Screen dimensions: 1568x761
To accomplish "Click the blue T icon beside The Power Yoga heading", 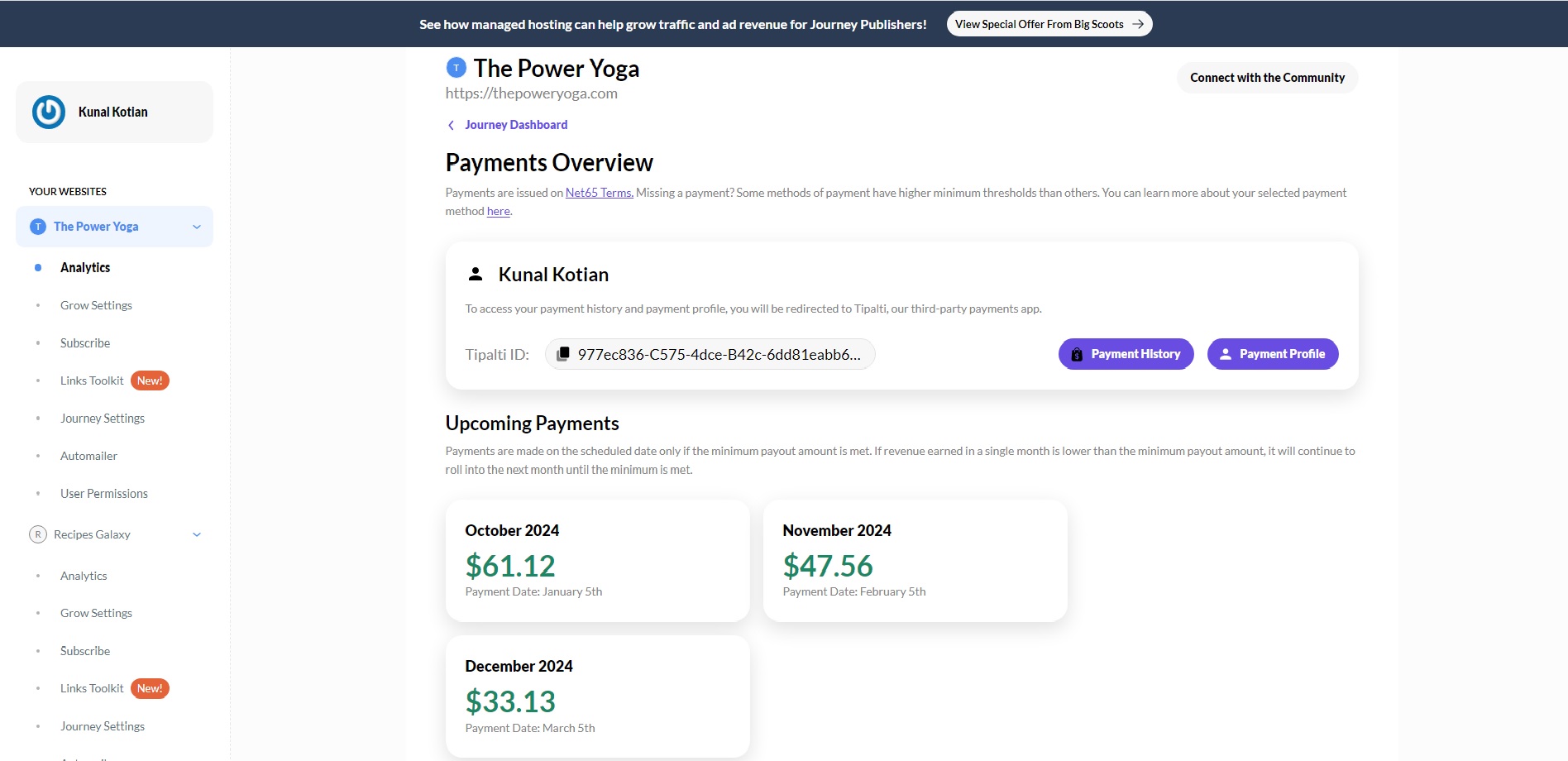I will pyautogui.click(x=456, y=68).
